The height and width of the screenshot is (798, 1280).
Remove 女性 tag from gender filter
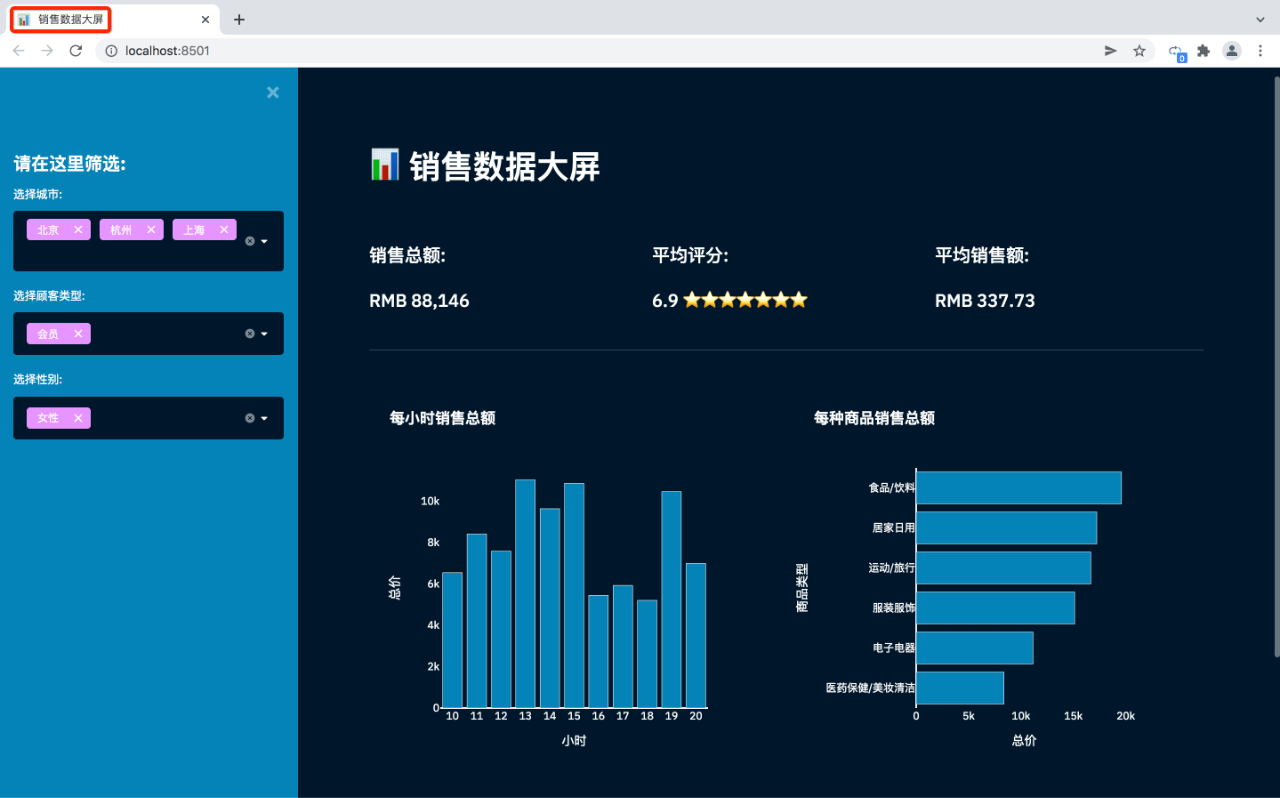pyautogui.click(x=78, y=418)
